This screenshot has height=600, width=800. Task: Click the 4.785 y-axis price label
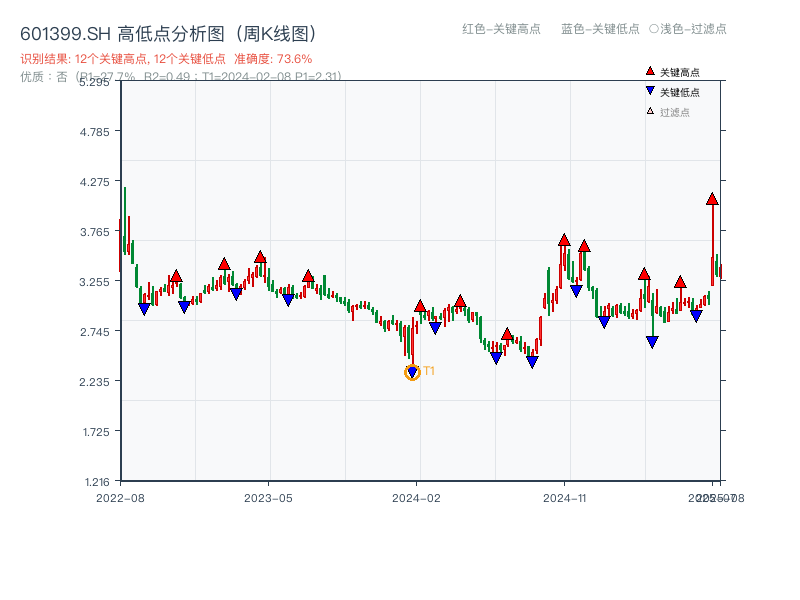99,131
